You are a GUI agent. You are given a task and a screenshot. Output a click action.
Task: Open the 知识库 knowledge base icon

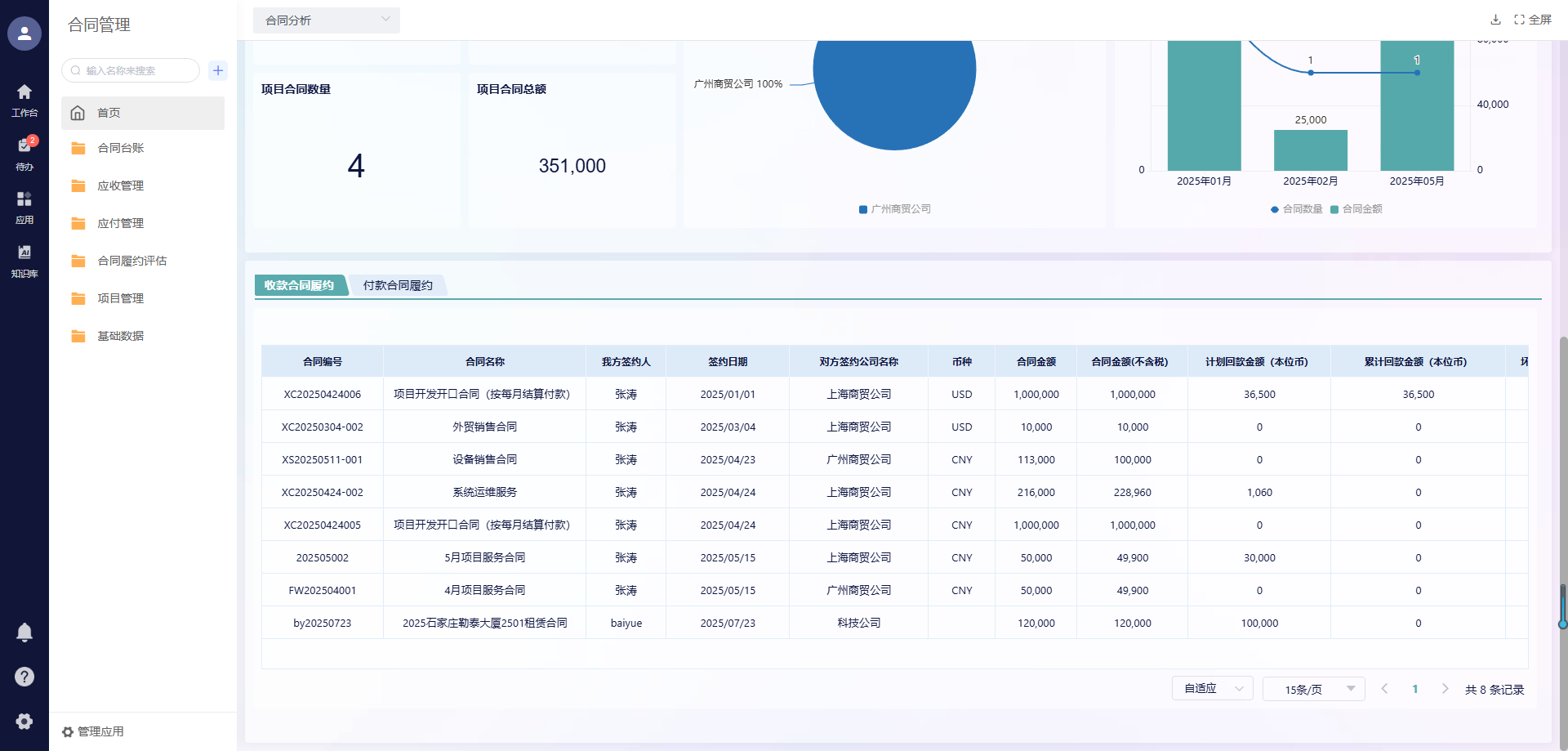[24, 261]
